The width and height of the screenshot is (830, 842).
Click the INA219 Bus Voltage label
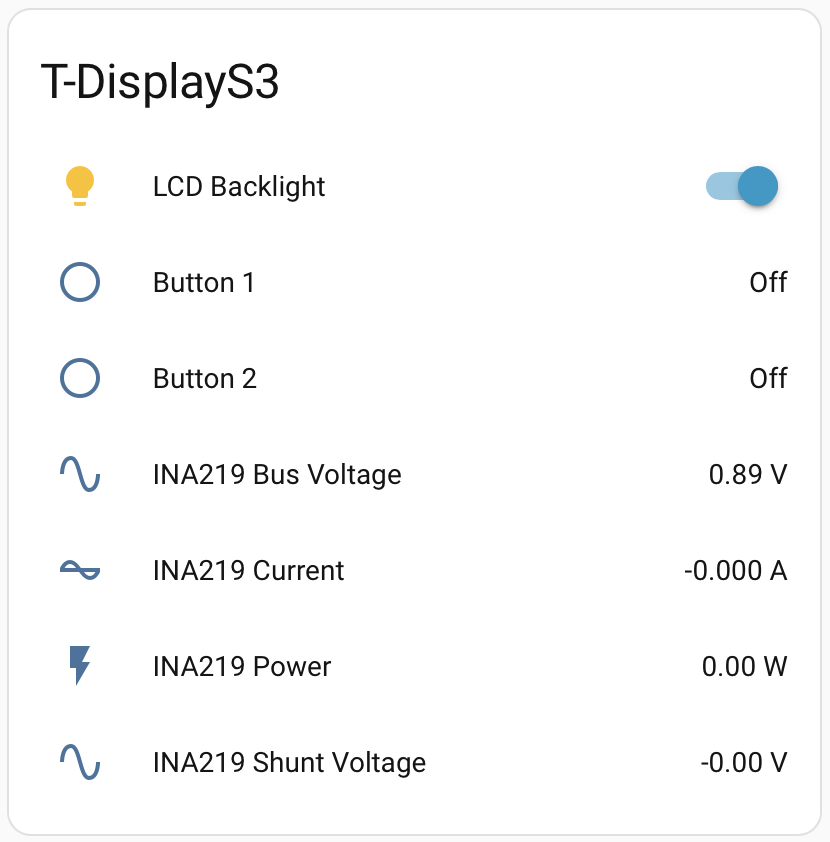click(x=277, y=474)
